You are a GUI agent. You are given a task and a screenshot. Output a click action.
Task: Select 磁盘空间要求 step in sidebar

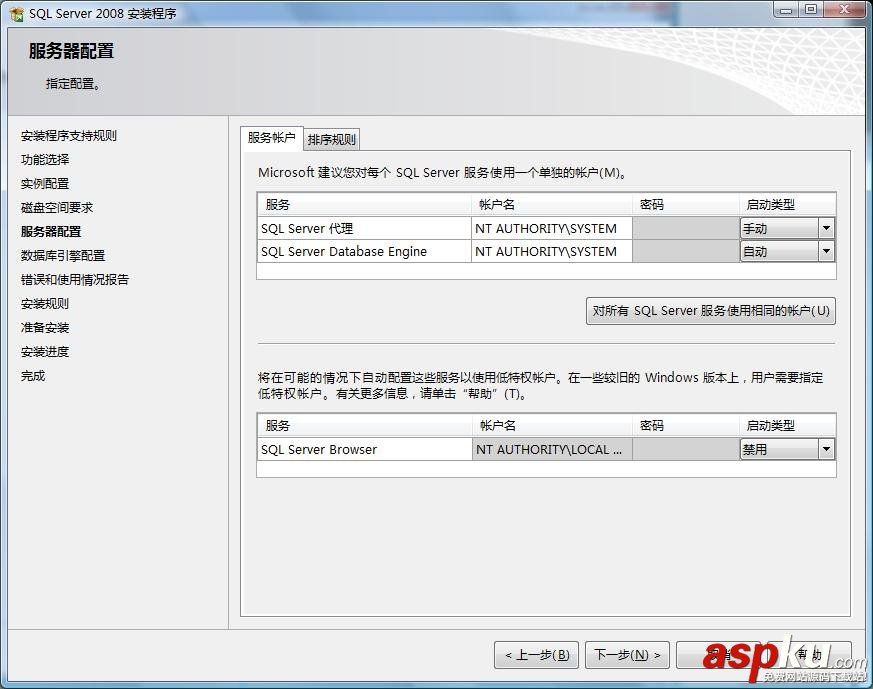tap(57, 208)
